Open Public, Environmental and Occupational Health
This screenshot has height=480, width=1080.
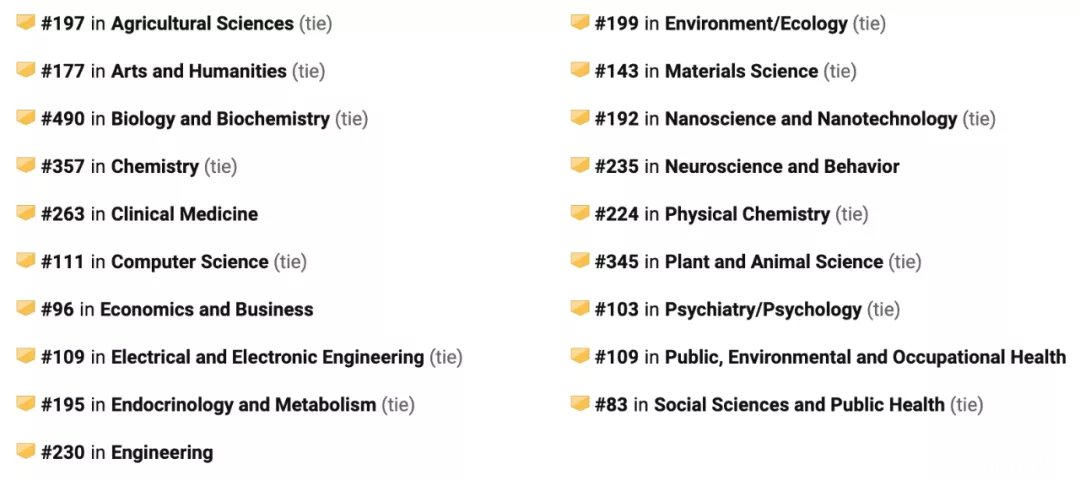[x=865, y=357]
